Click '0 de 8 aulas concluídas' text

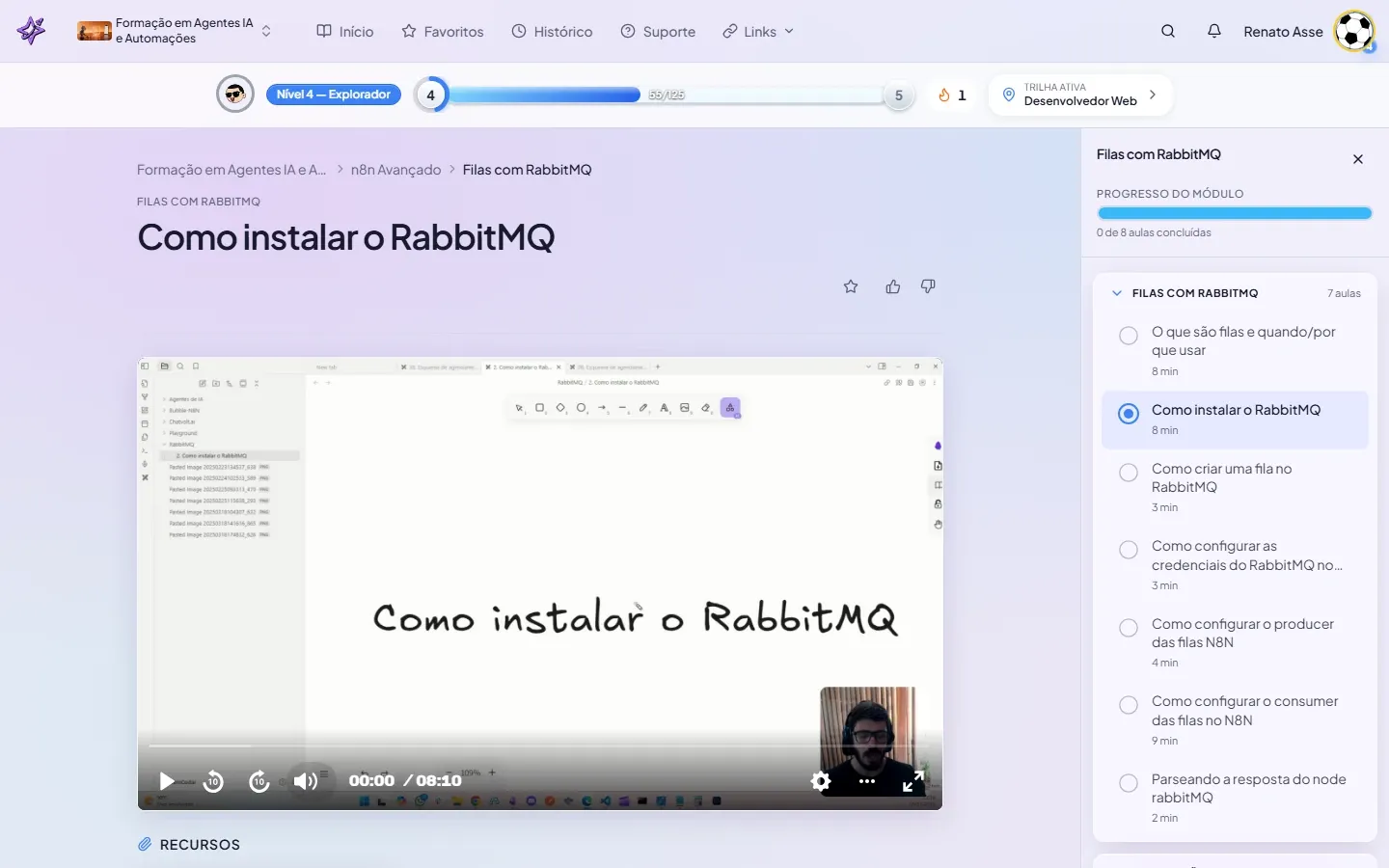[1154, 232]
